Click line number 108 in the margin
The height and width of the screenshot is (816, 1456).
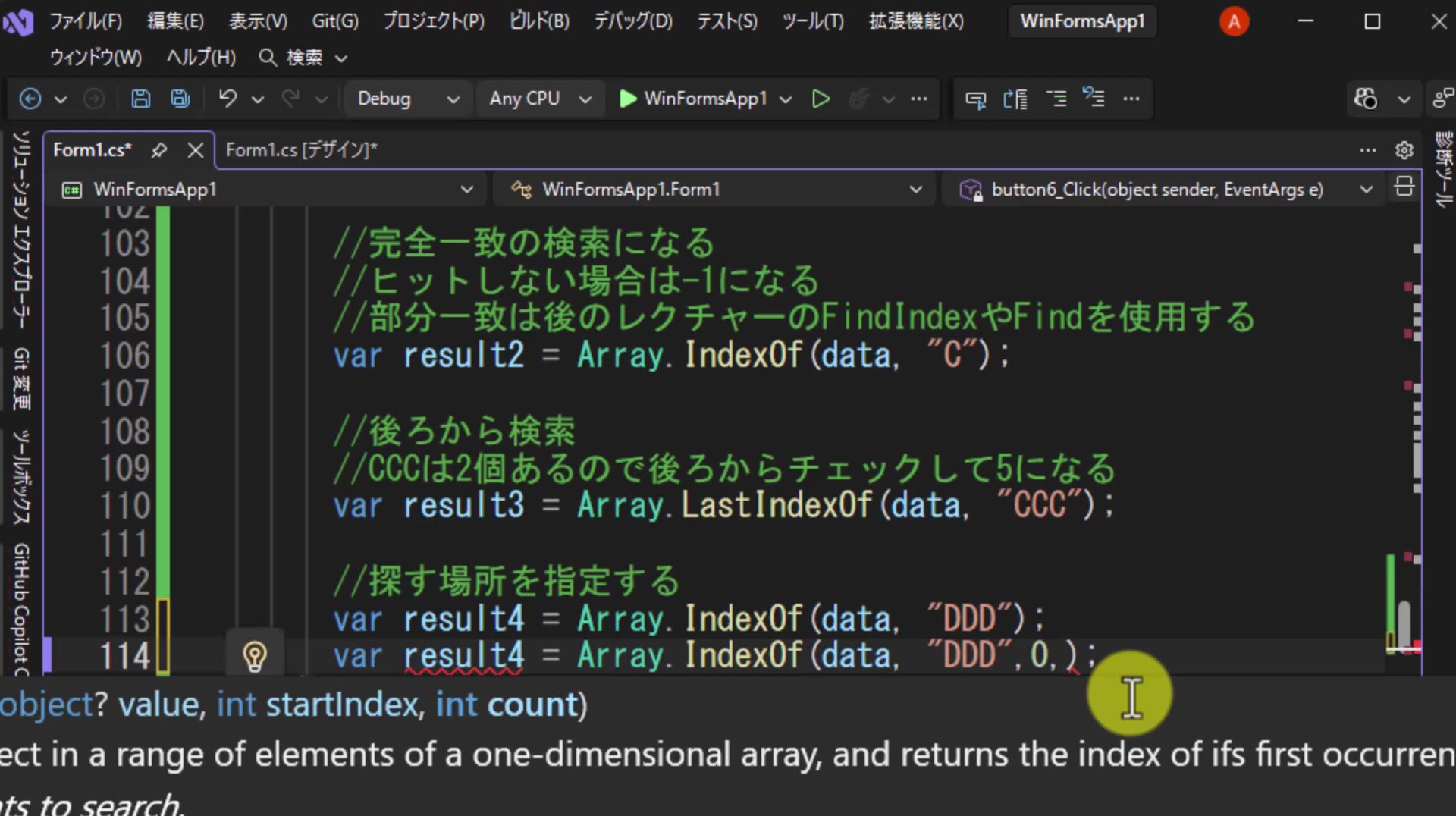pos(125,431)
